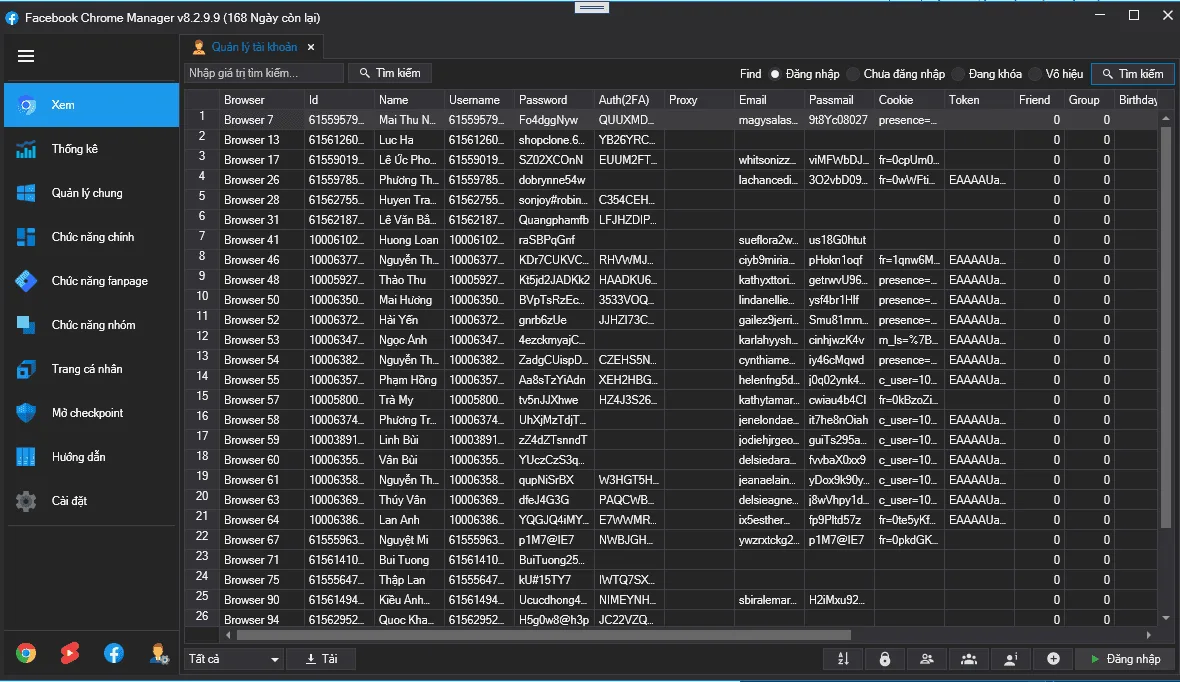Go to Quản lý chung
The width and height of the screenshot is (1180, 682).
coord(91,193)
